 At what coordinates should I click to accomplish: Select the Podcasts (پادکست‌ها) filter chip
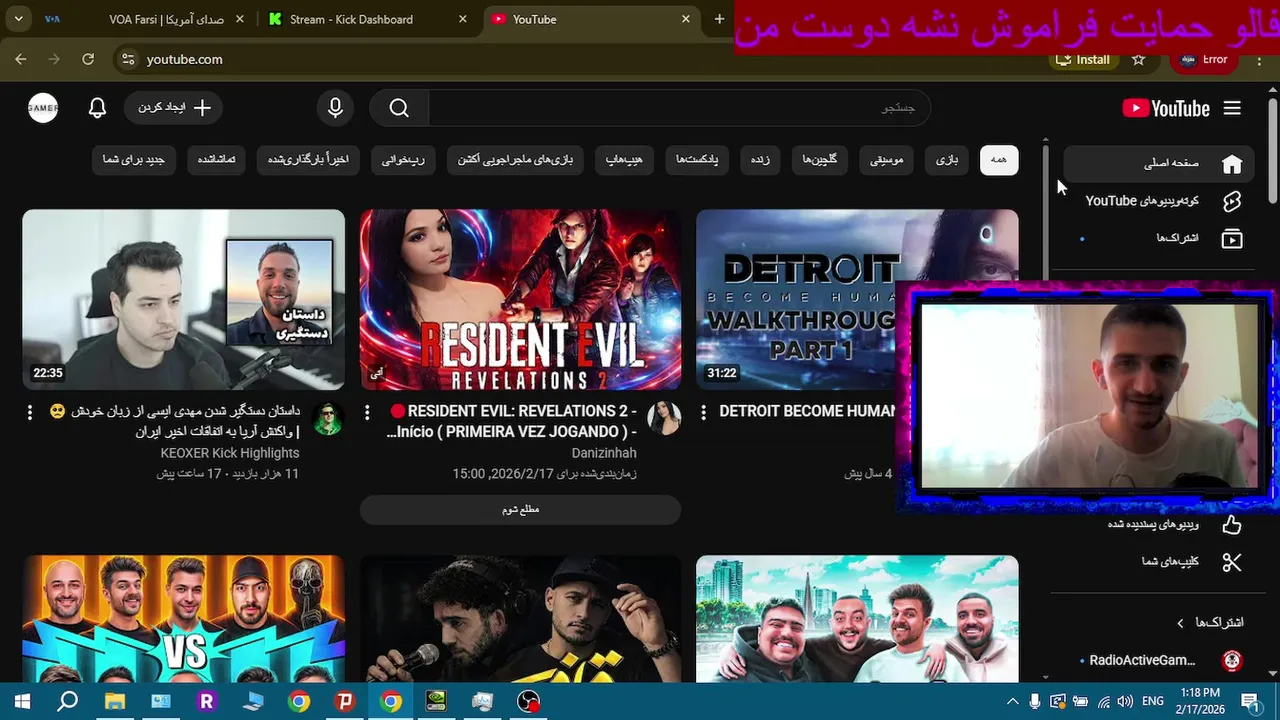pyautogui.click(x=697, y=160)
